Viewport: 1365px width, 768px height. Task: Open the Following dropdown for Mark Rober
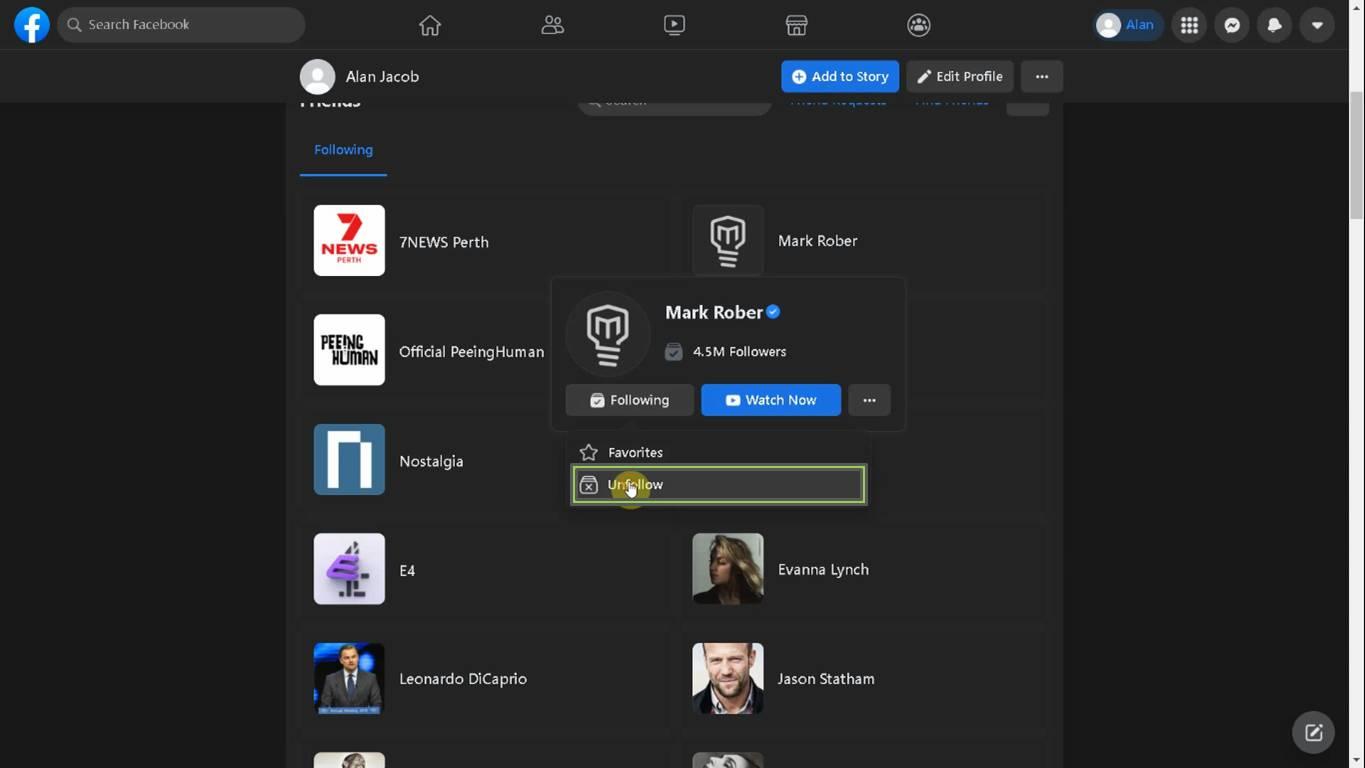pyautogui.click(x=630, y=400)
